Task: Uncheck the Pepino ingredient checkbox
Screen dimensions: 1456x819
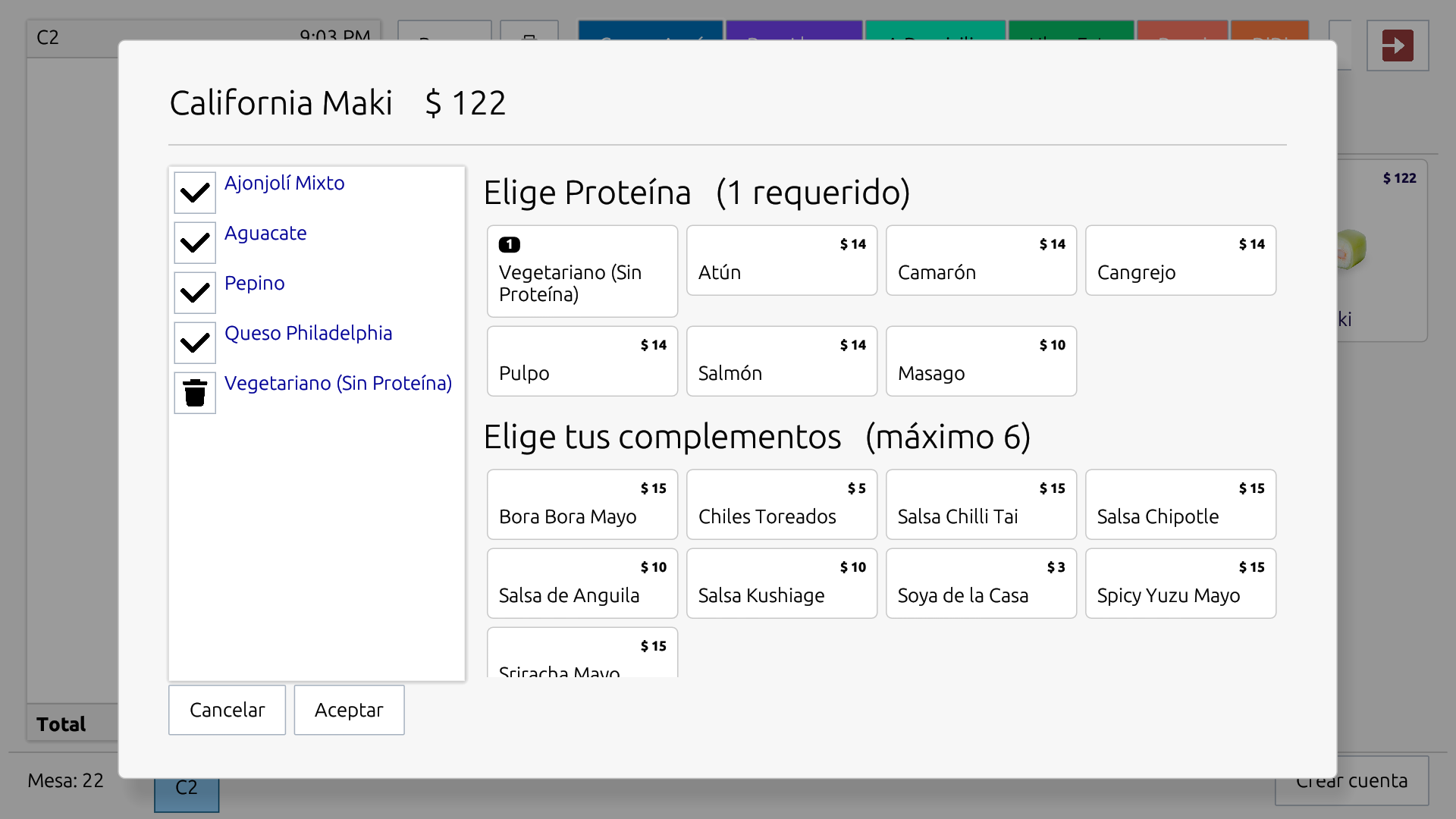Action: pyautogui.click(x=195, y=293)
